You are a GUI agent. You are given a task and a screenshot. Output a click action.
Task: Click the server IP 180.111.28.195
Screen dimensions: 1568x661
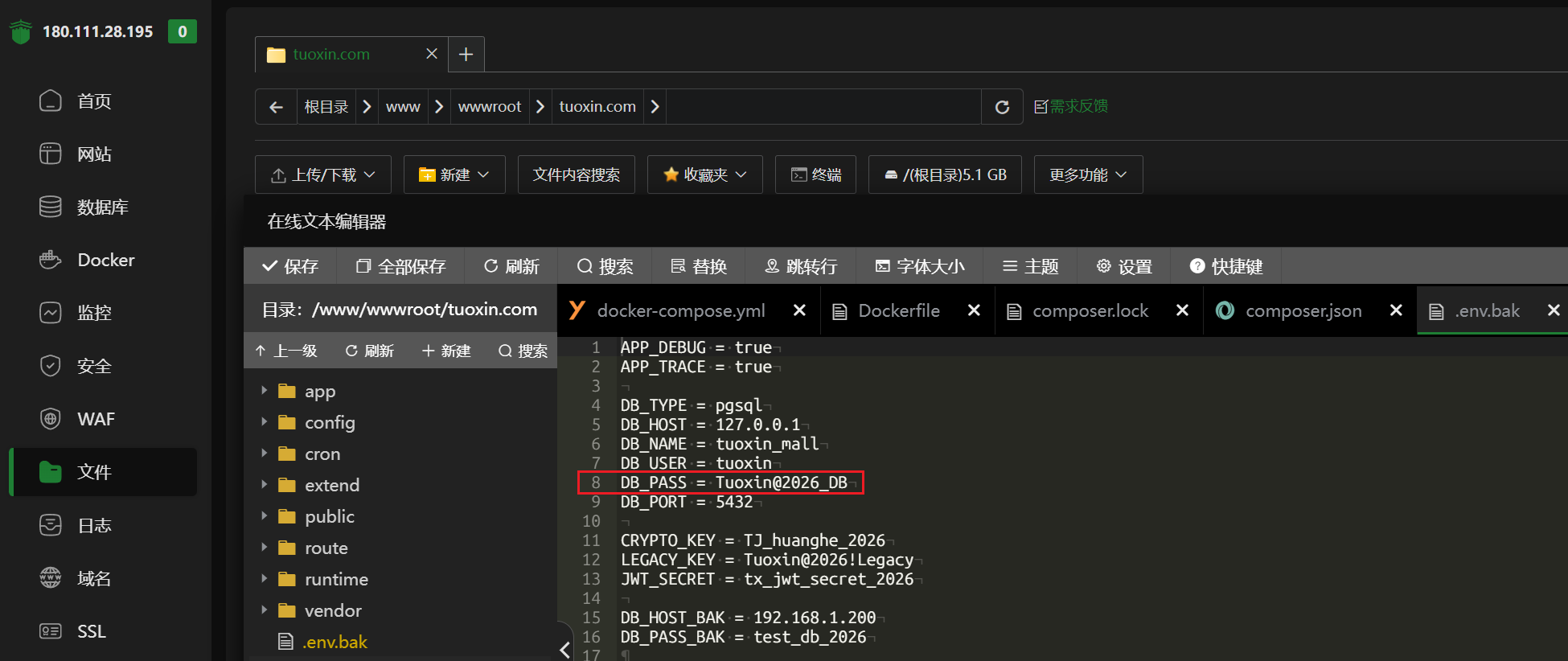[x=97, y=31]
